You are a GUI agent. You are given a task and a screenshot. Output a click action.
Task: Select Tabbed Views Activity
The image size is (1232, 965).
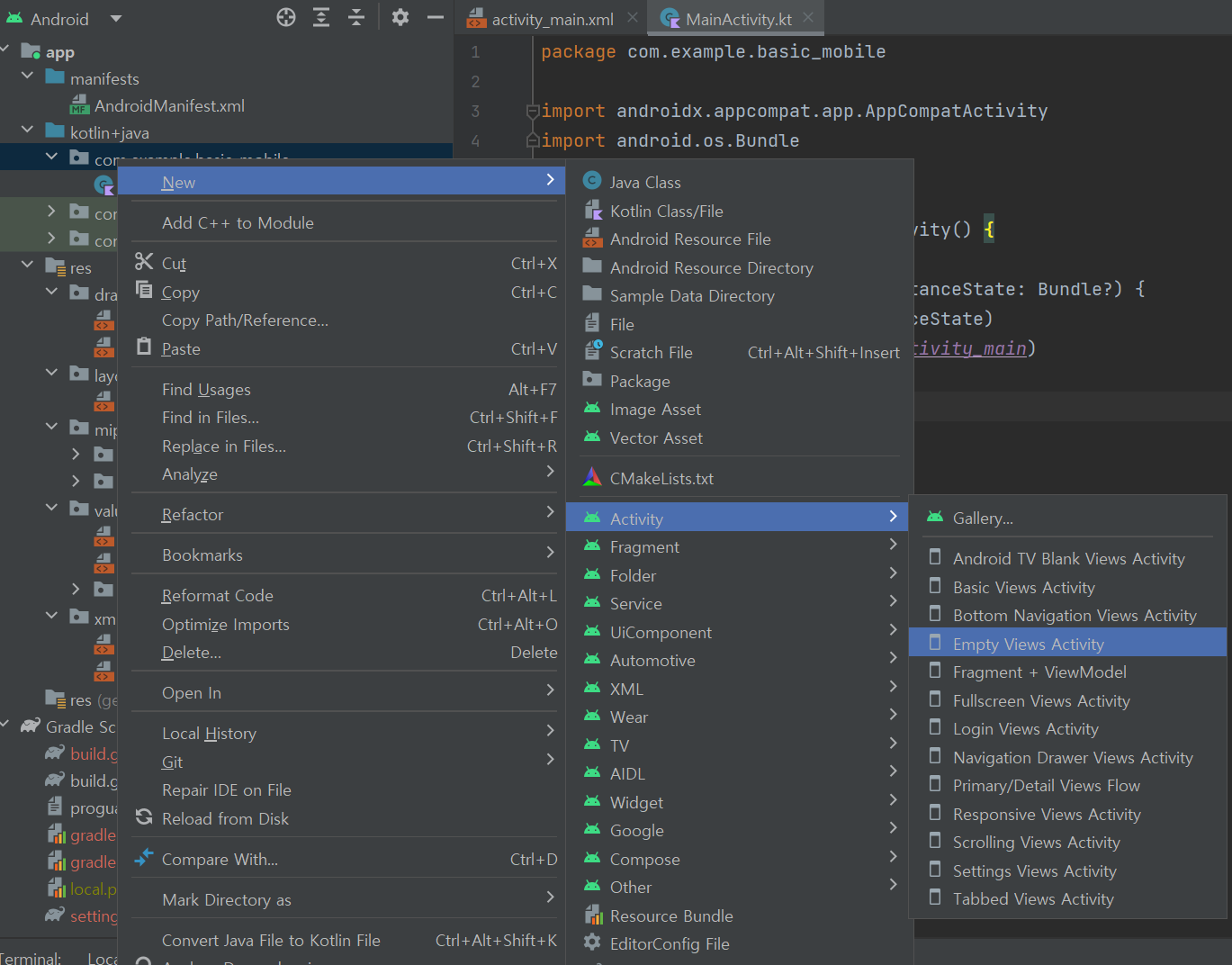pos(1068,898)
